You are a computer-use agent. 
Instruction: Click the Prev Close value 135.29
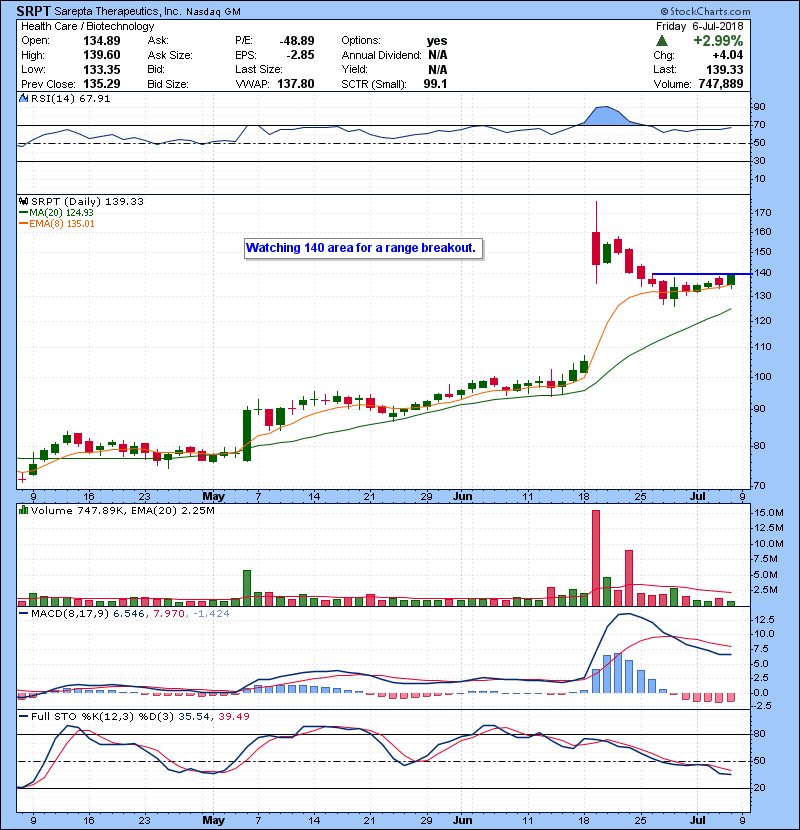point(102,84)
